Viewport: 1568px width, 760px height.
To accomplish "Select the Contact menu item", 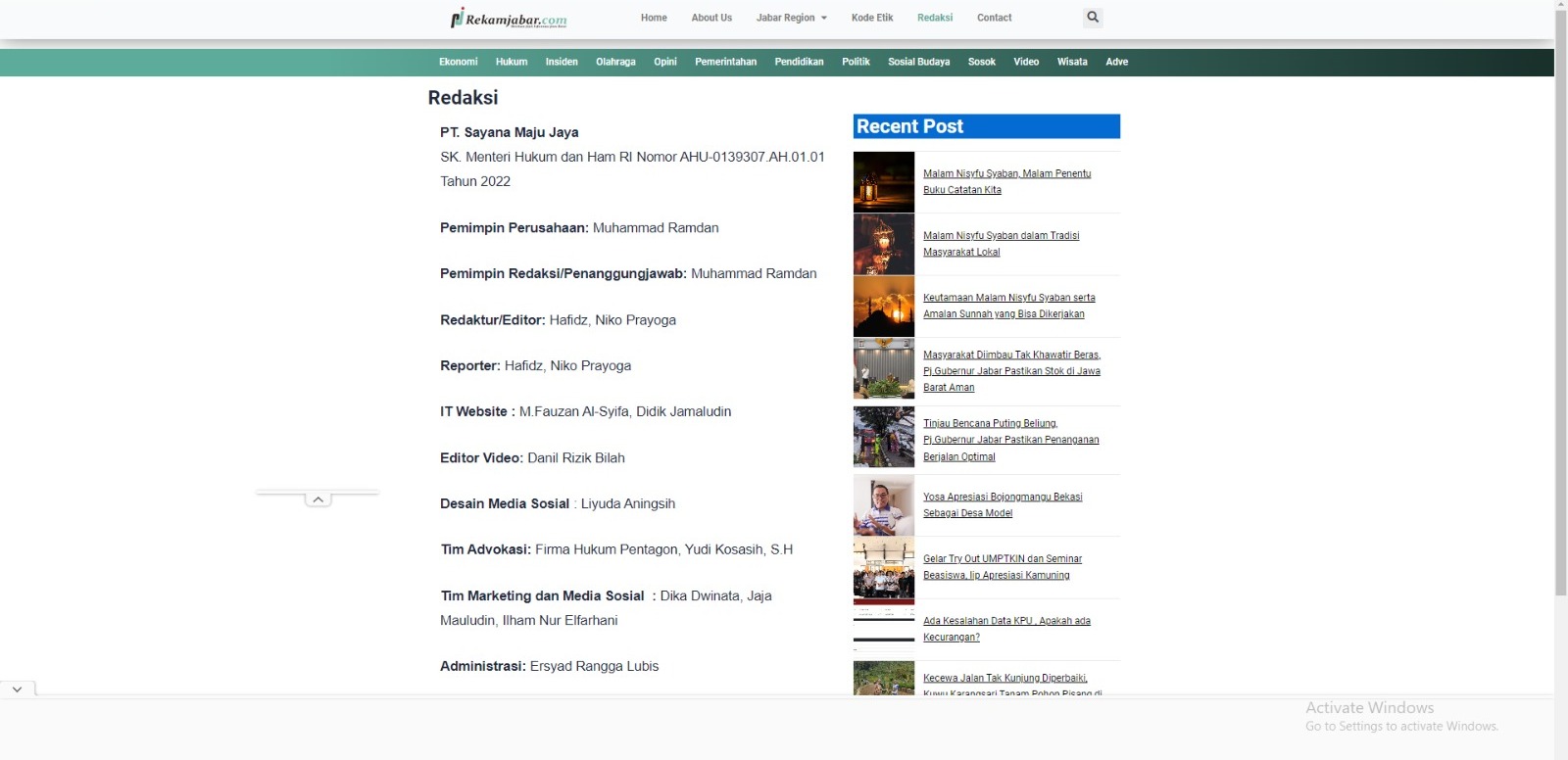I will point(994,18).
